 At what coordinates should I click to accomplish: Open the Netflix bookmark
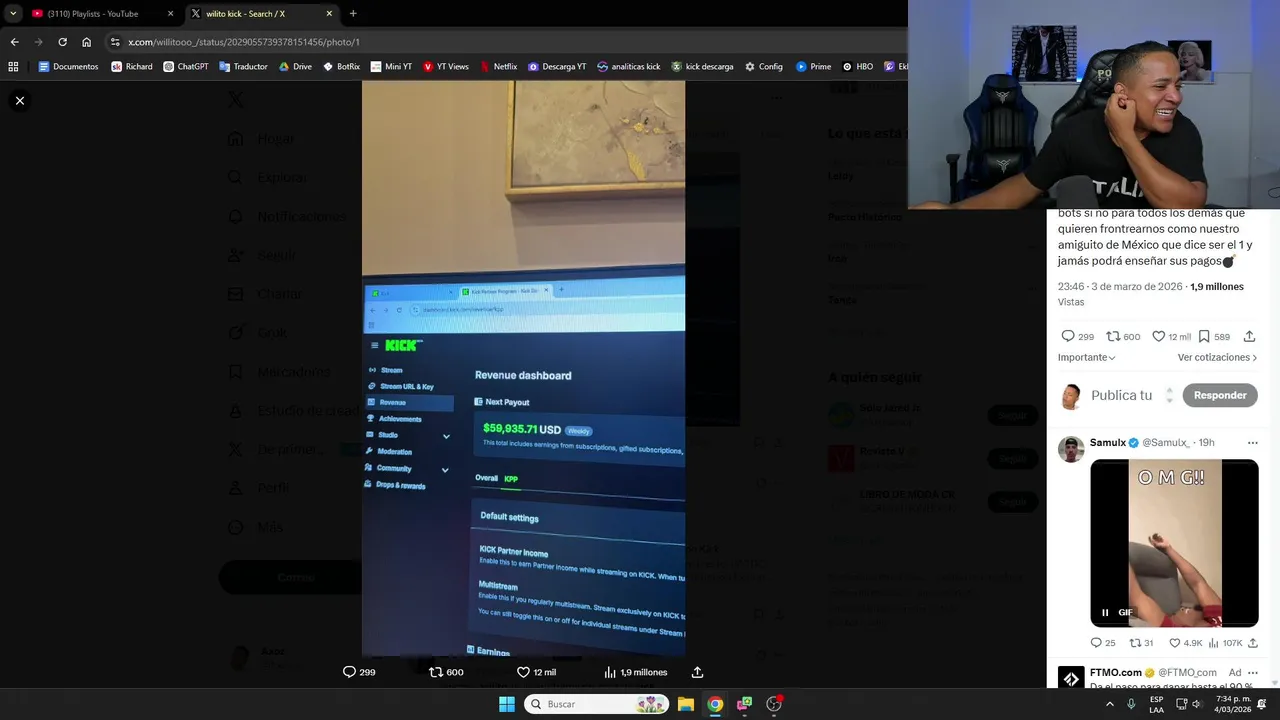pyautogui.click(x=498, y=66)
